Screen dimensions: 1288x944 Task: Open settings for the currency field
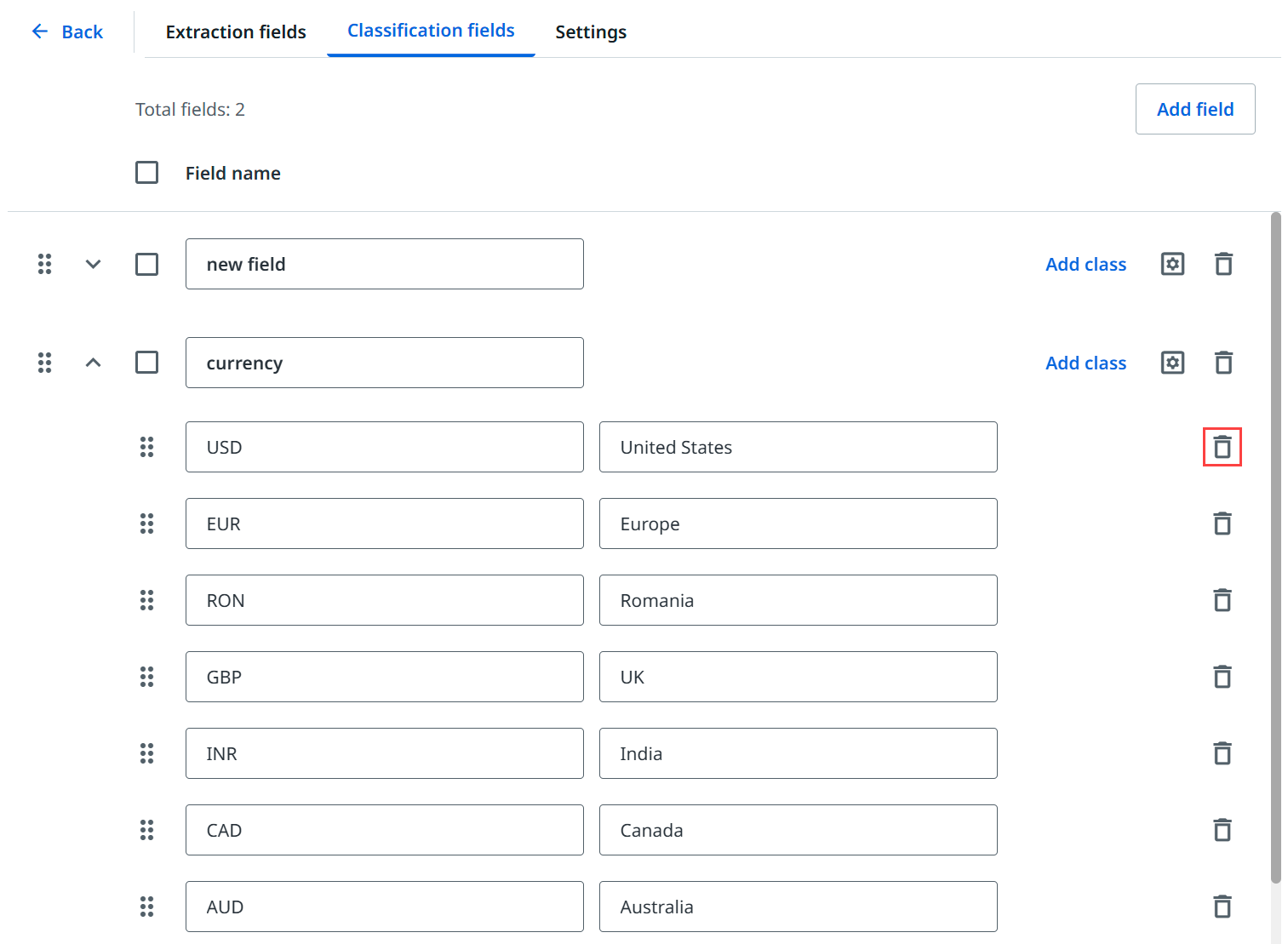[1172, 363]
